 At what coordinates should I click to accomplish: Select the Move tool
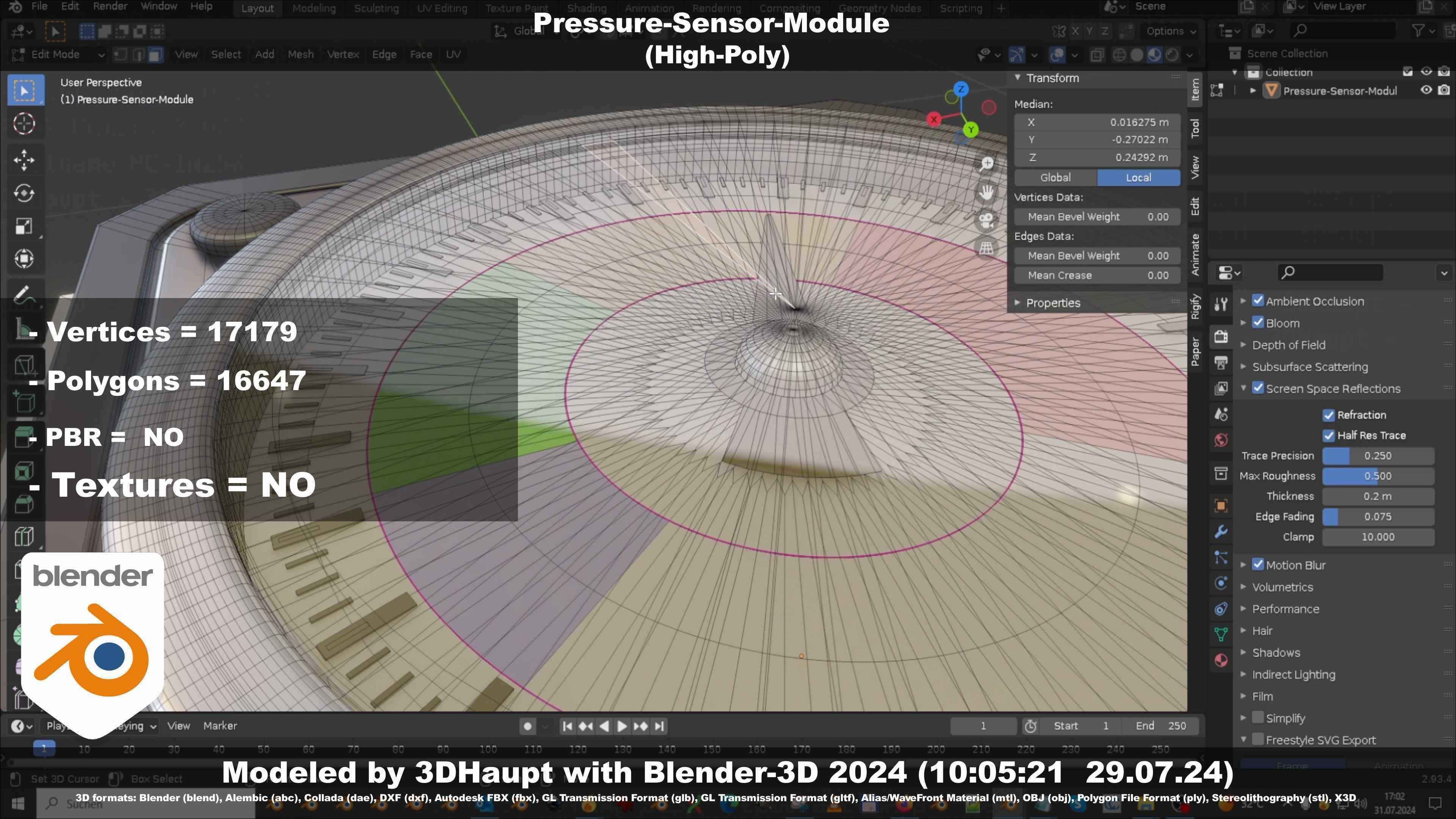pos(24,160)
